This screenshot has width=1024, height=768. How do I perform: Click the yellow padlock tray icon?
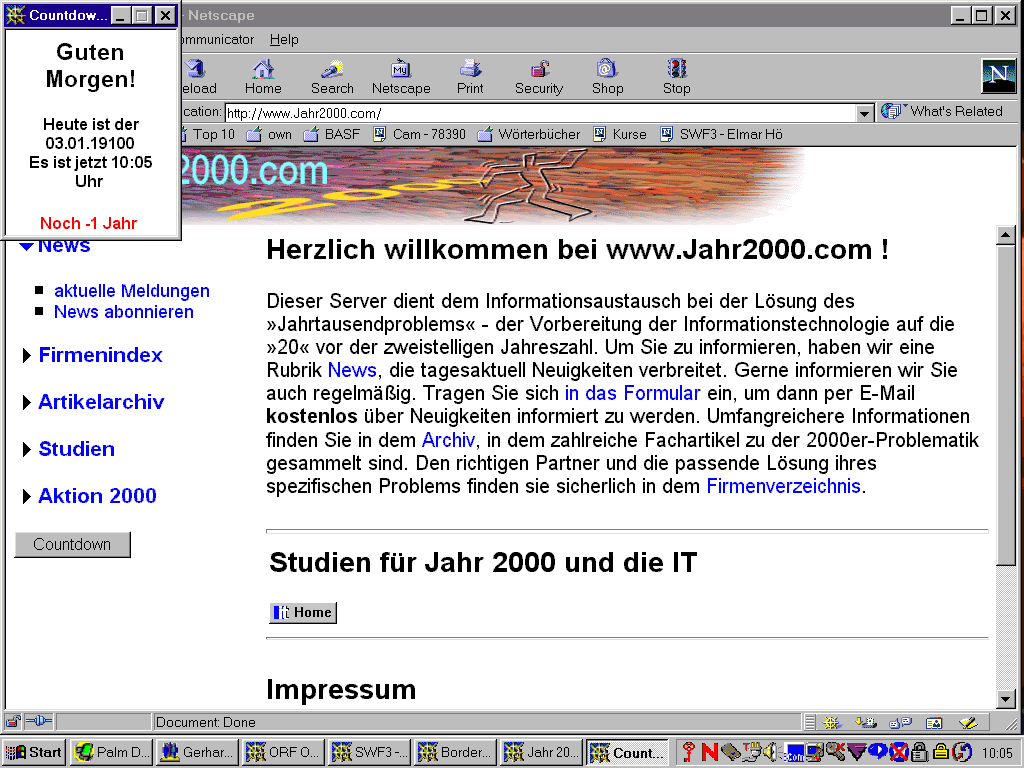pyautogui.click(x=941, y=752)
